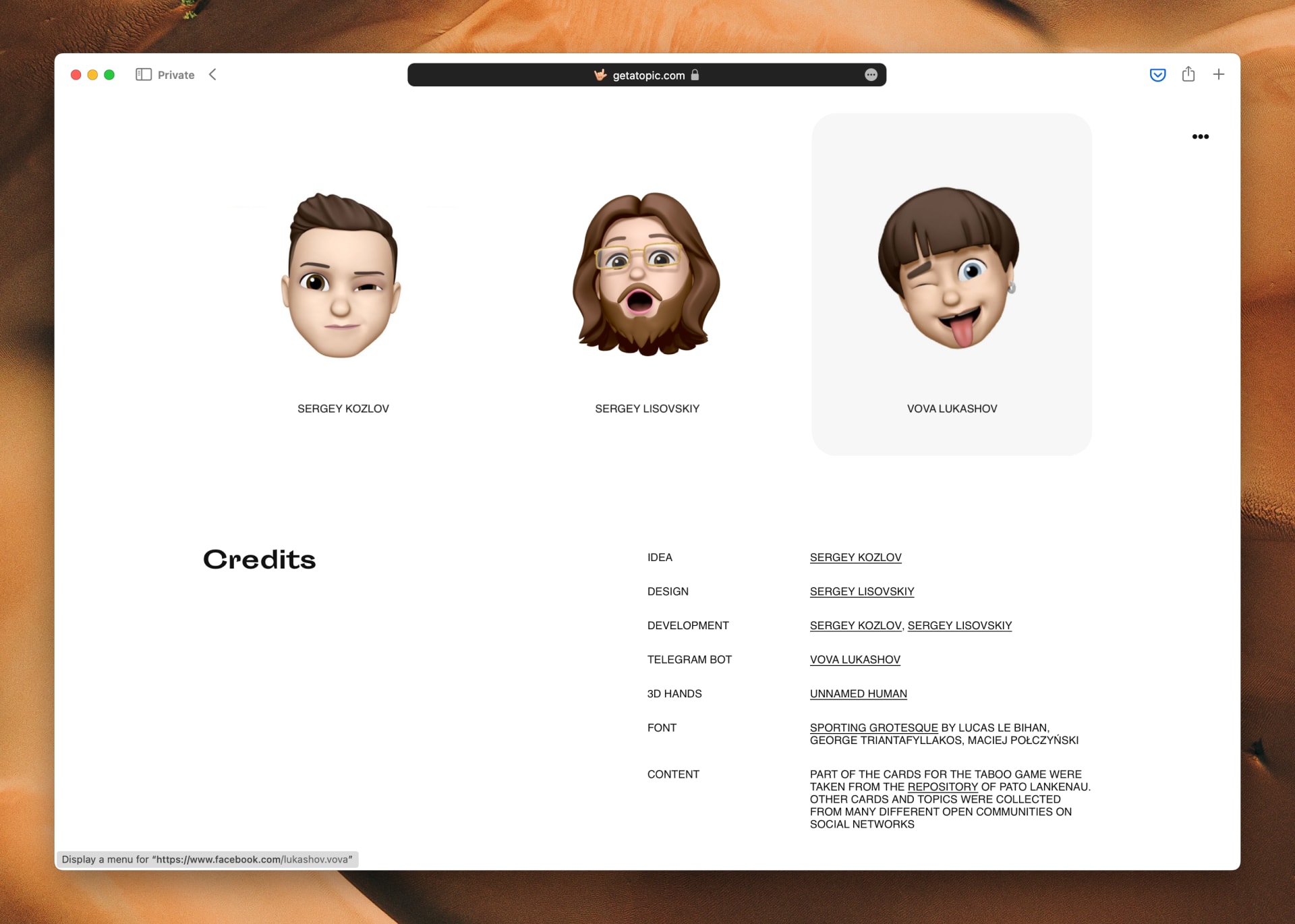The image size is (1295, 924).
Task: Open Sergey Lisovskiy link in Design row
Action: pyautogui.click(x=861, y=591)
